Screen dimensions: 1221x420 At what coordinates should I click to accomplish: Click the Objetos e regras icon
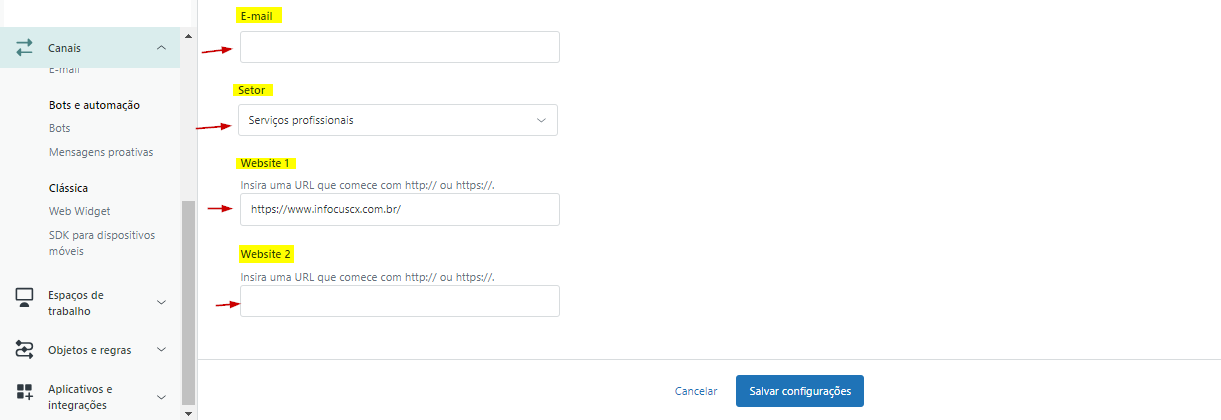[25, 350]
